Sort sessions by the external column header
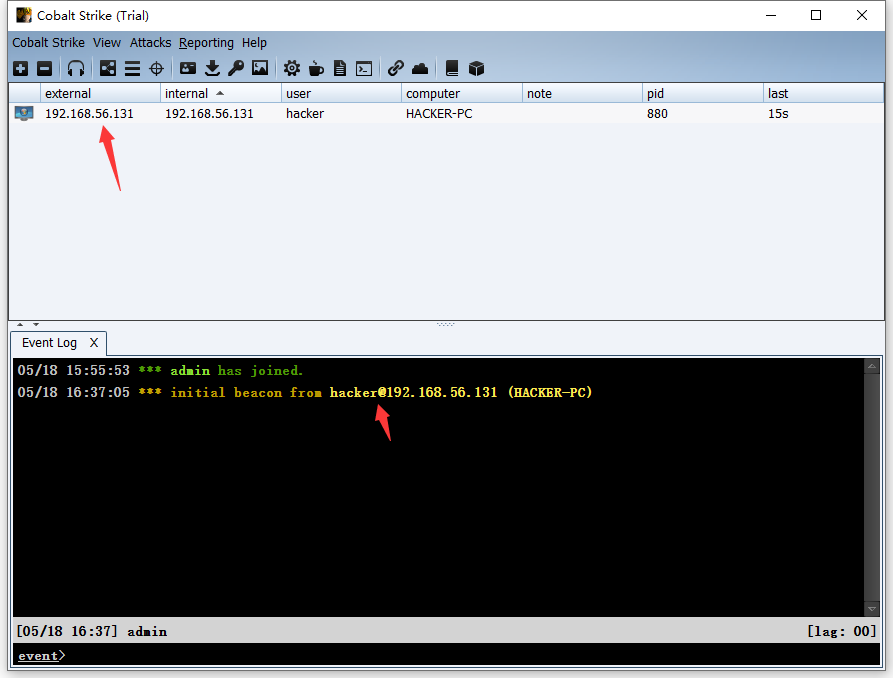The height and width of the screenshot is (678, 893). 100,93
